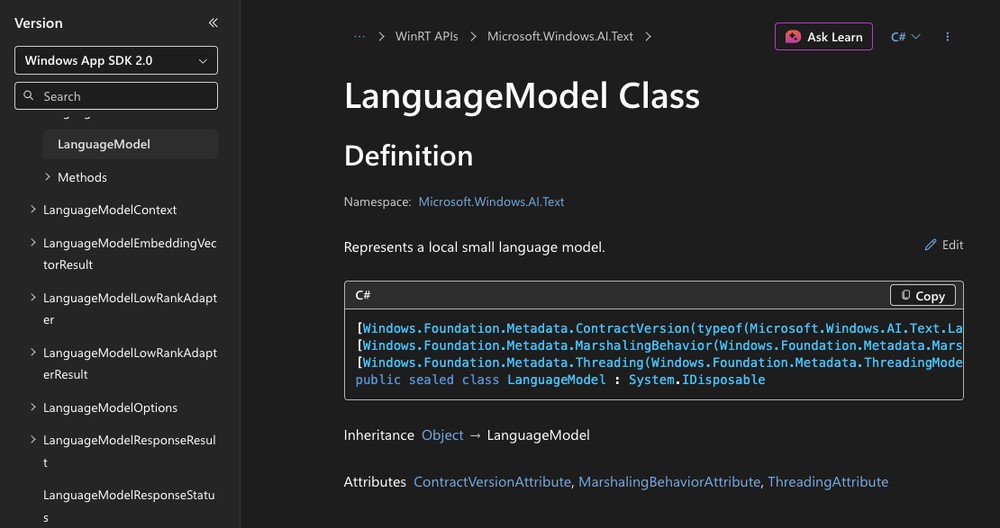This screenshot has height=528, width=1000.
Task: Open the Windows App SDK 2.0 version dropdown
Action: pyautogui.click(x=116, y=61)
